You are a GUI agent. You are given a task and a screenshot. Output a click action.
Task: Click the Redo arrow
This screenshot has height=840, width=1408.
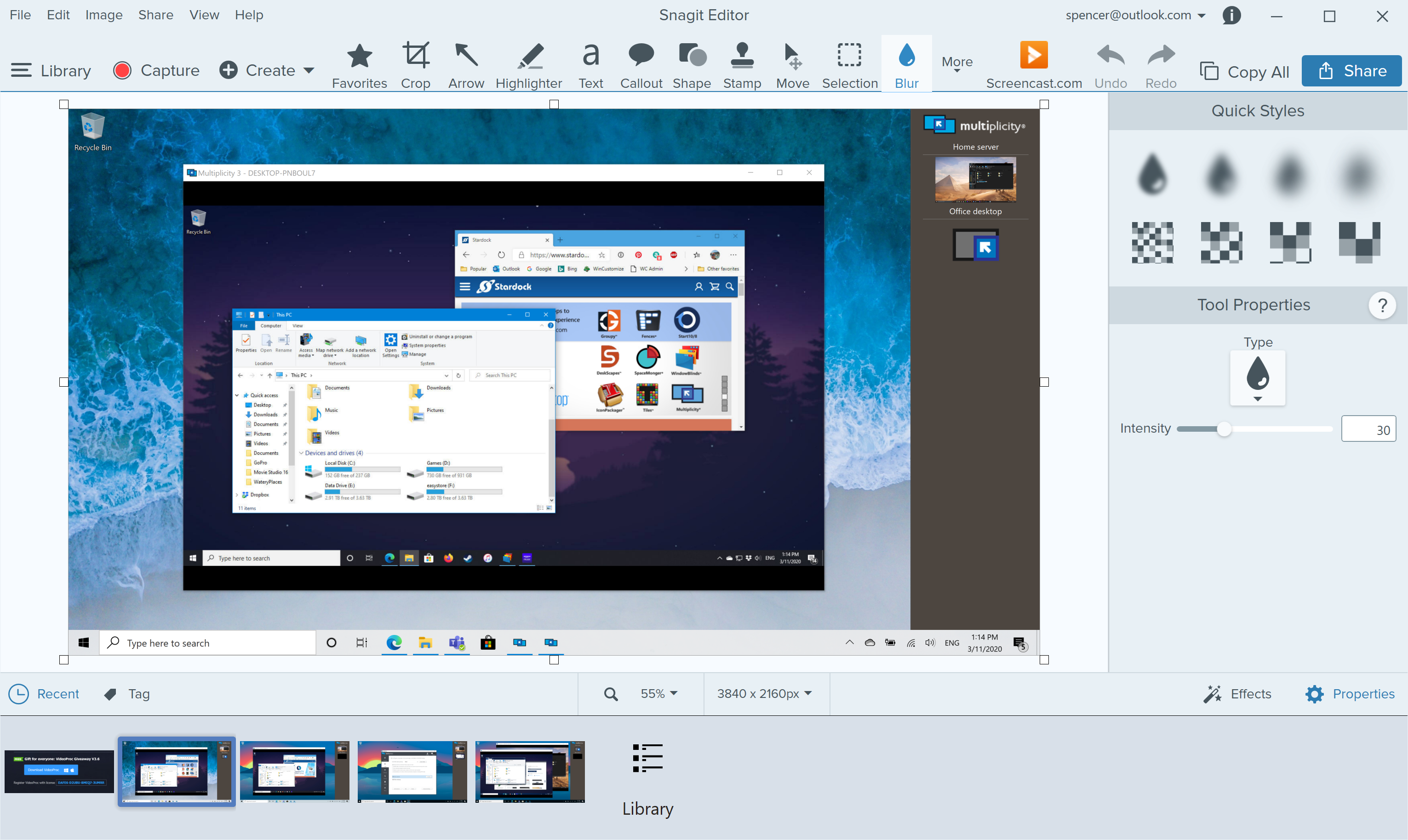click(1161, 65)
